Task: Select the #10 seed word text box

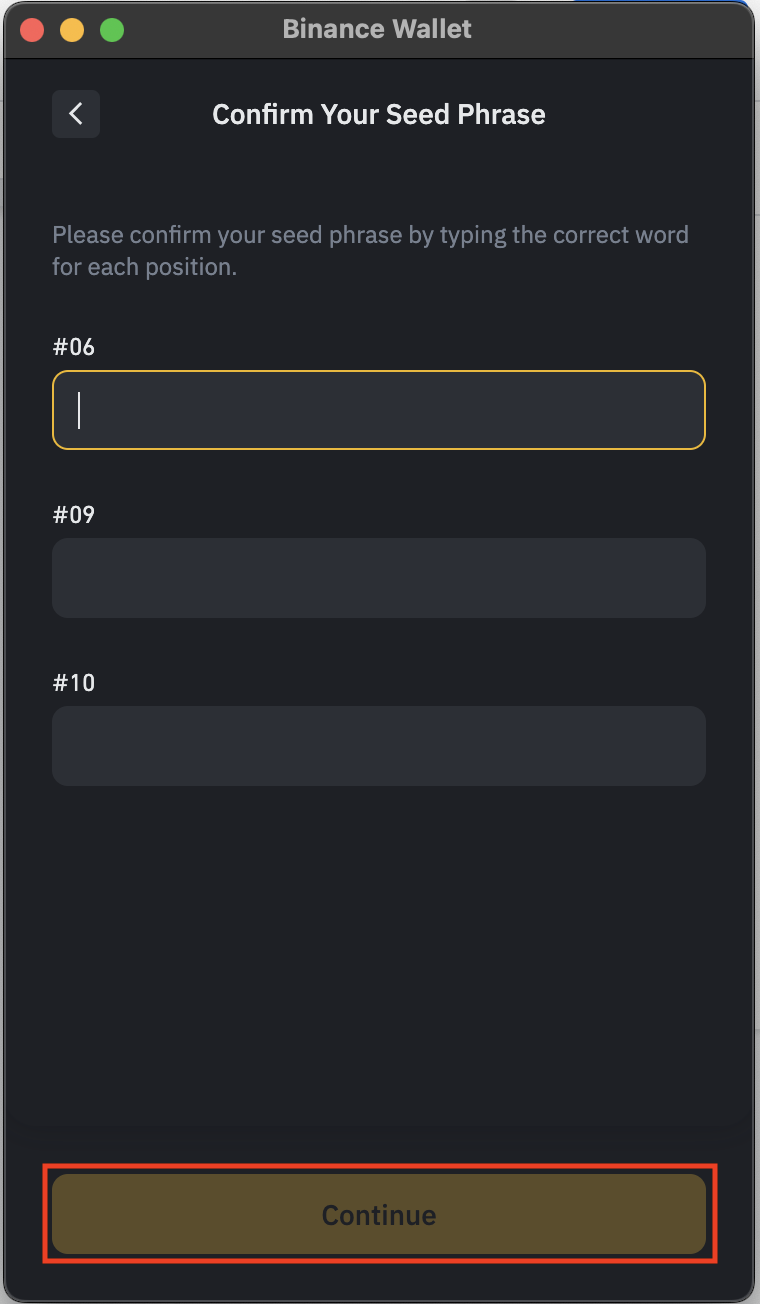Action: point(379,746)
